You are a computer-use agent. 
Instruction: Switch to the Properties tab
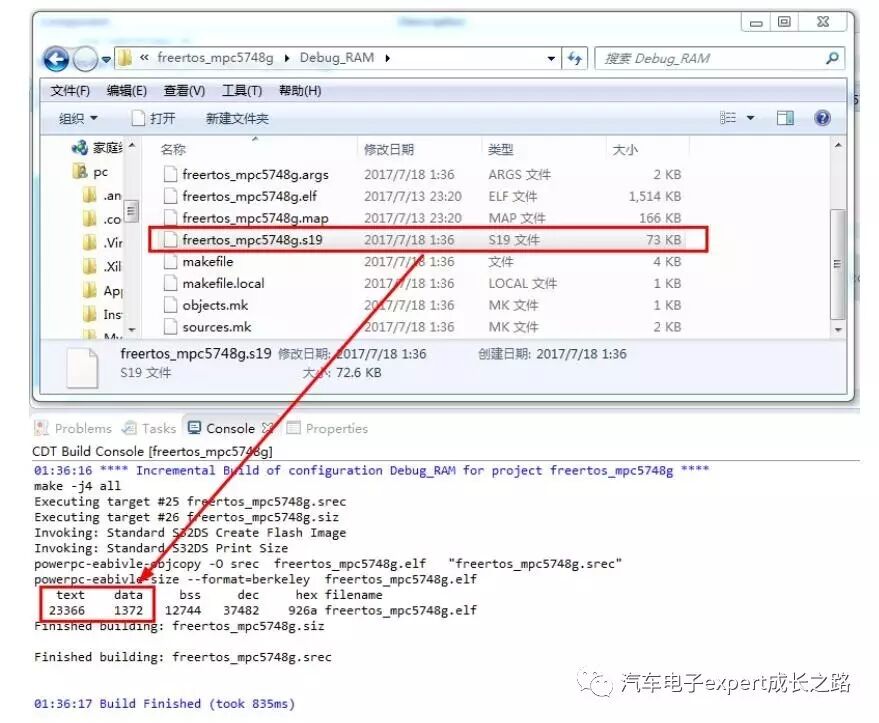pos(327,428)
